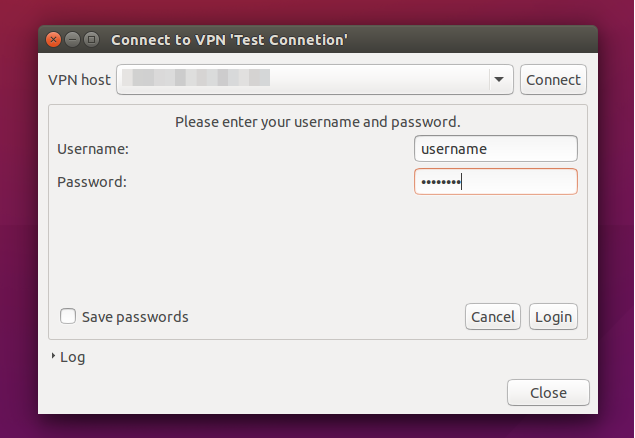
Task: Maximize the Connect to VPN window
Action: click(x=92, y=40)
